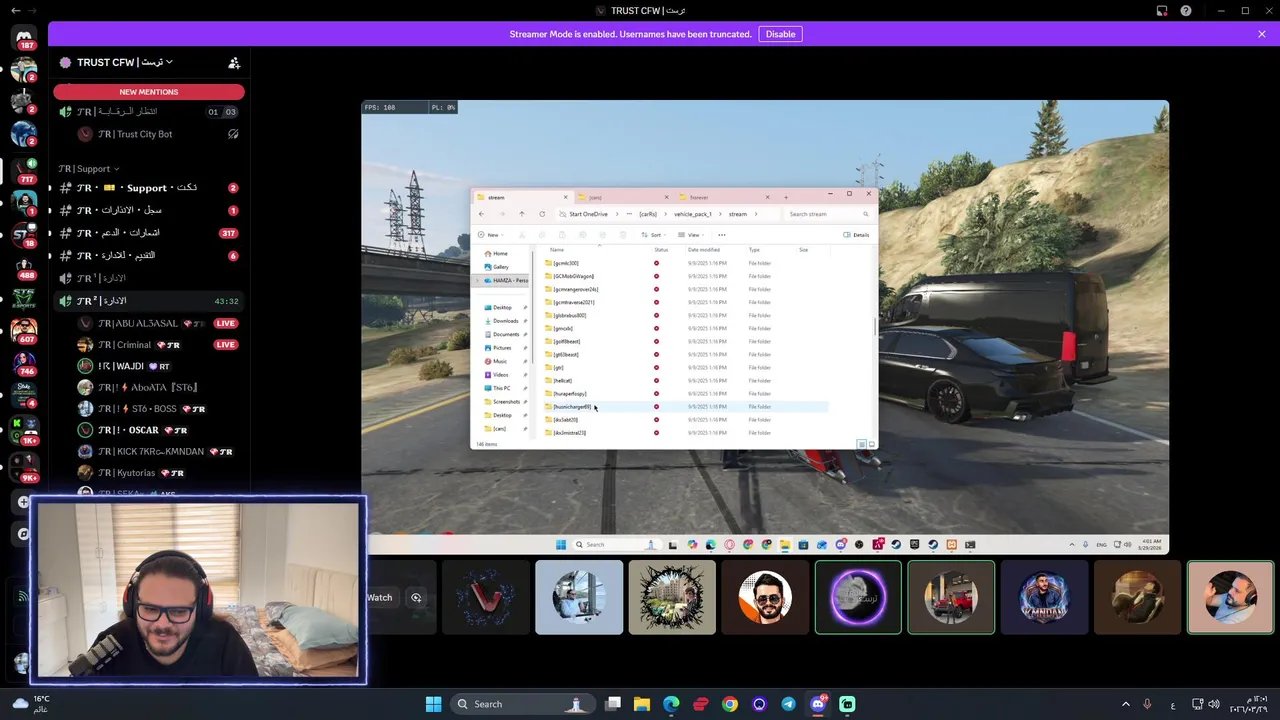The height and width of the screenshot is (720, 1280).
Task: Open the server icon with 488 badge
Action: tap(23, 266)
